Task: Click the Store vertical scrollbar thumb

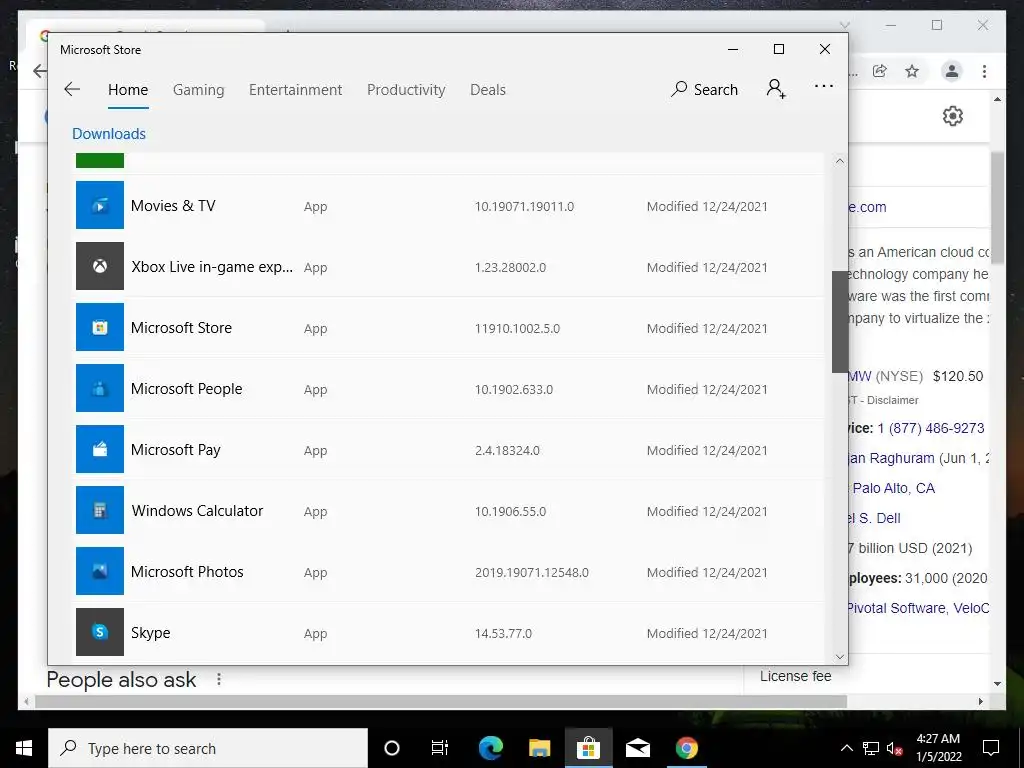Action: click(840, 321)
